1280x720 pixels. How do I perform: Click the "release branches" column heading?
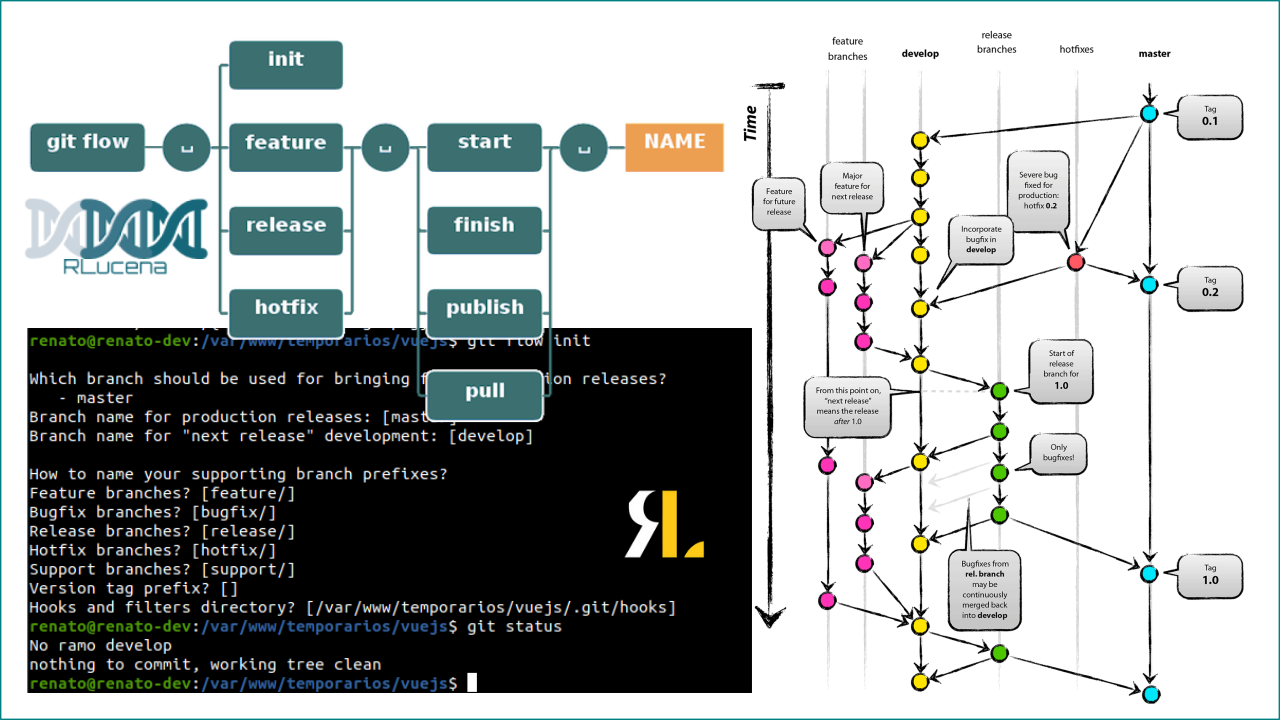click(997, 42)
